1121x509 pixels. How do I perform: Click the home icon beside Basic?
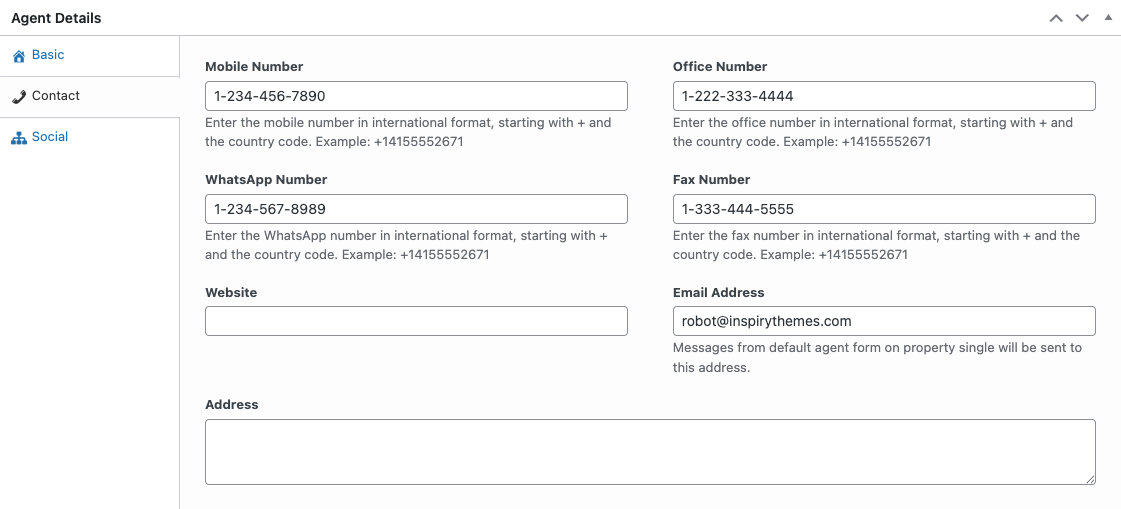(x=18, y=56)
